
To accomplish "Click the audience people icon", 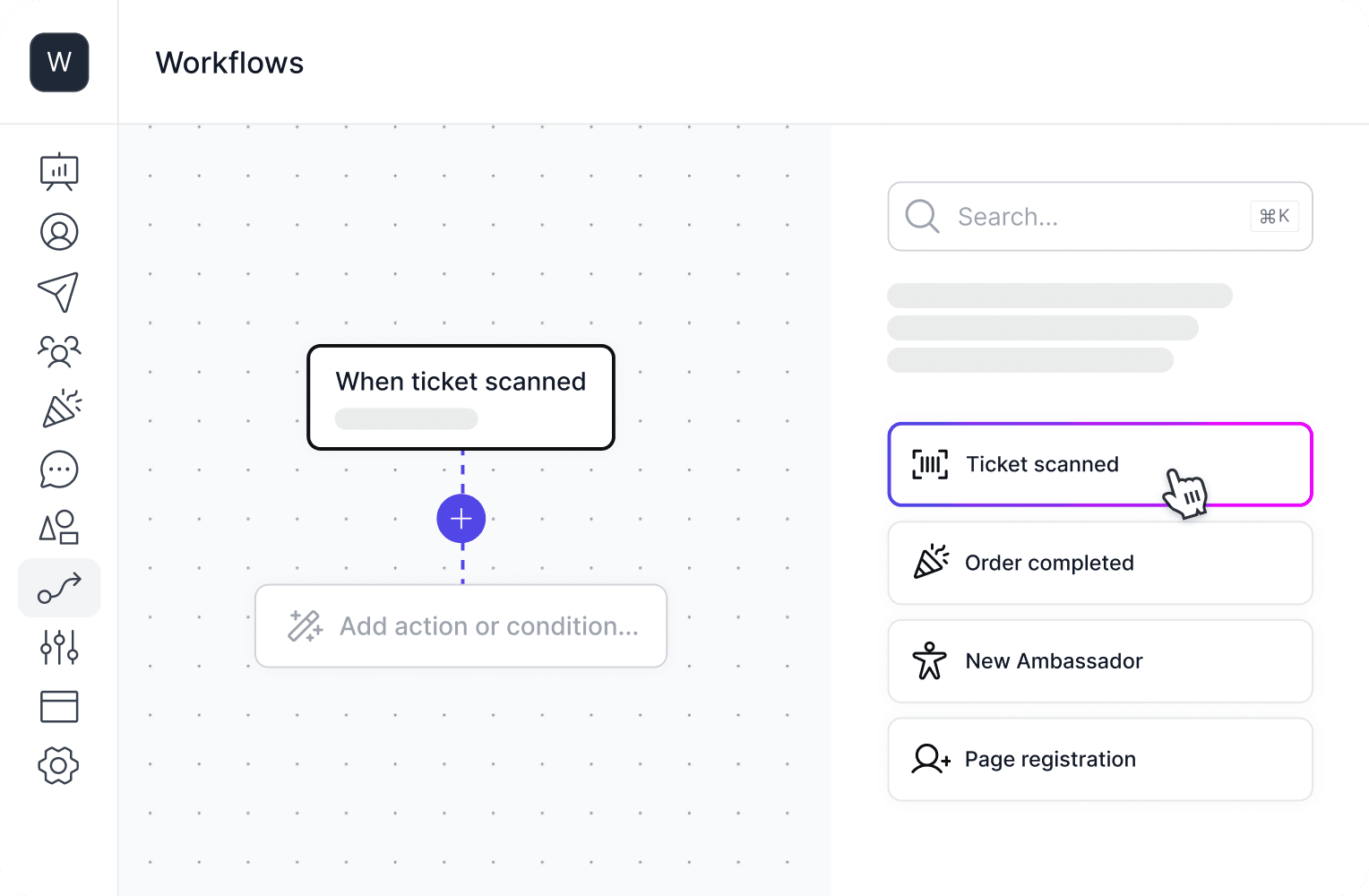I will pyautogui.click(x=59, y=350).
